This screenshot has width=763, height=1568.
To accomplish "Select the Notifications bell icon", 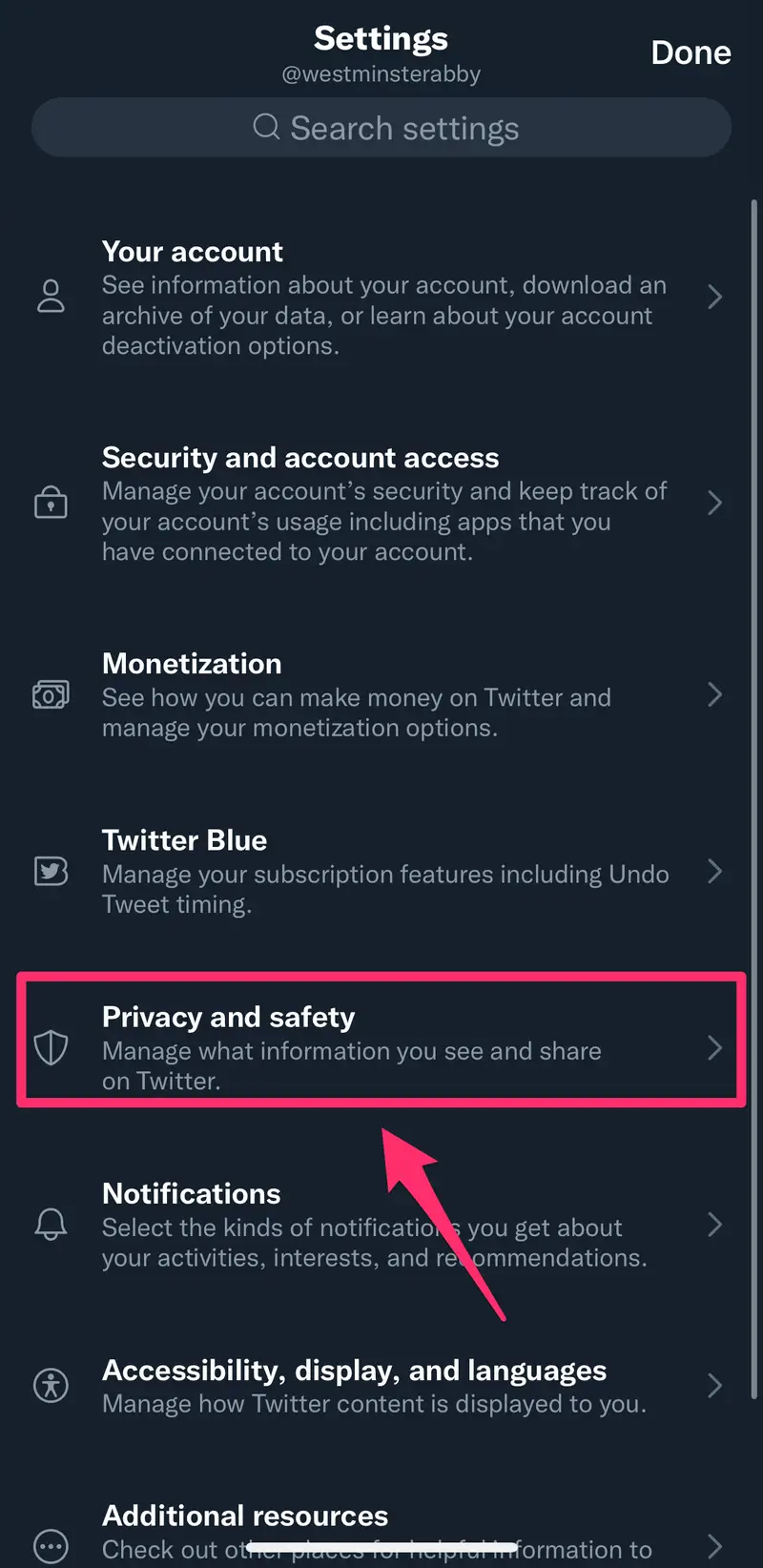I will [x=52, y=1225].
